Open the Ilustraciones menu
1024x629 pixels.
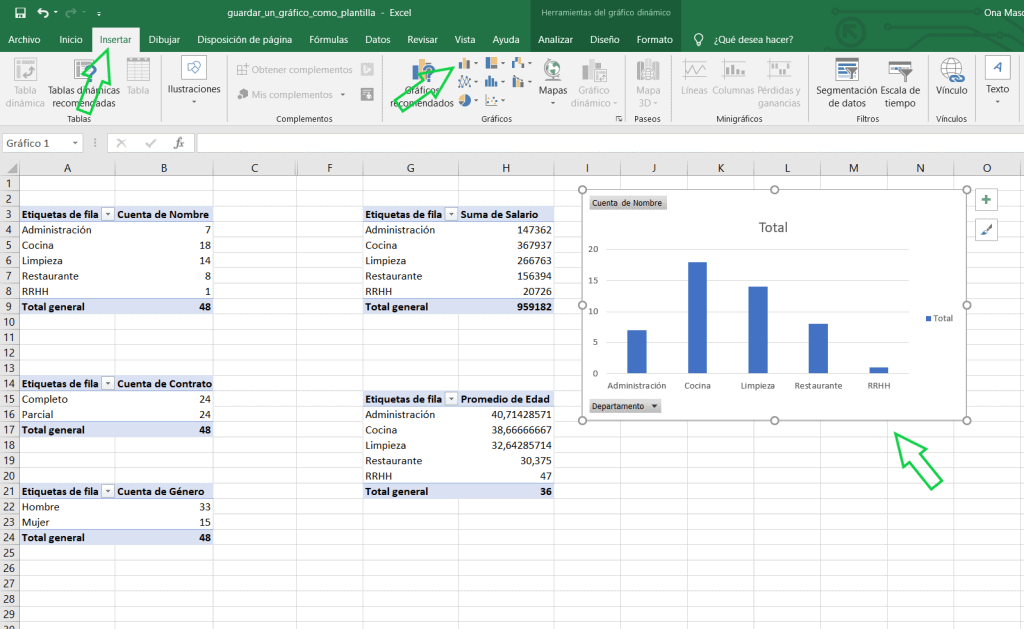coord(194,81)
